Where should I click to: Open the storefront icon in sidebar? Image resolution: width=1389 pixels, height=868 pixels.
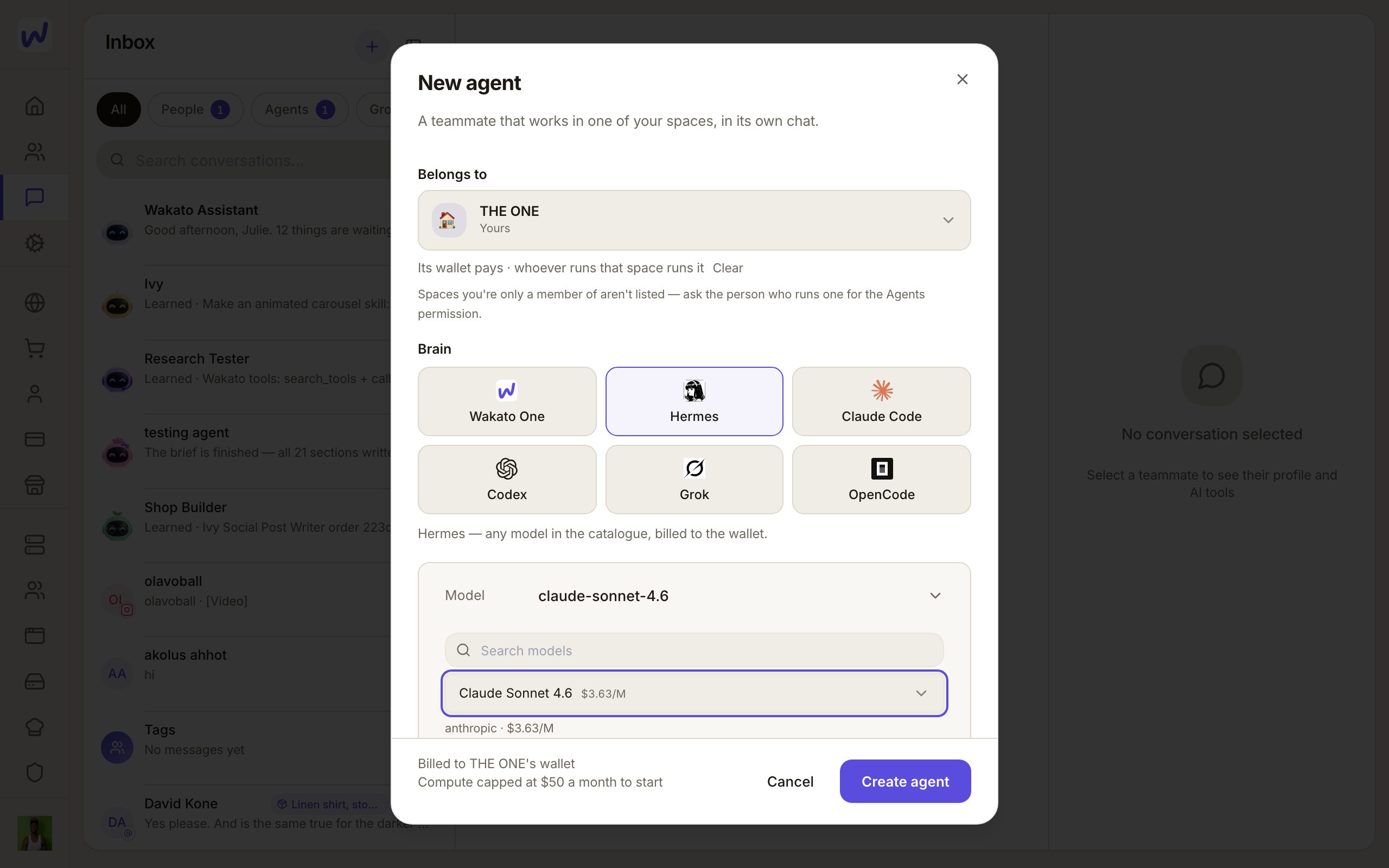tap(34, 485)
